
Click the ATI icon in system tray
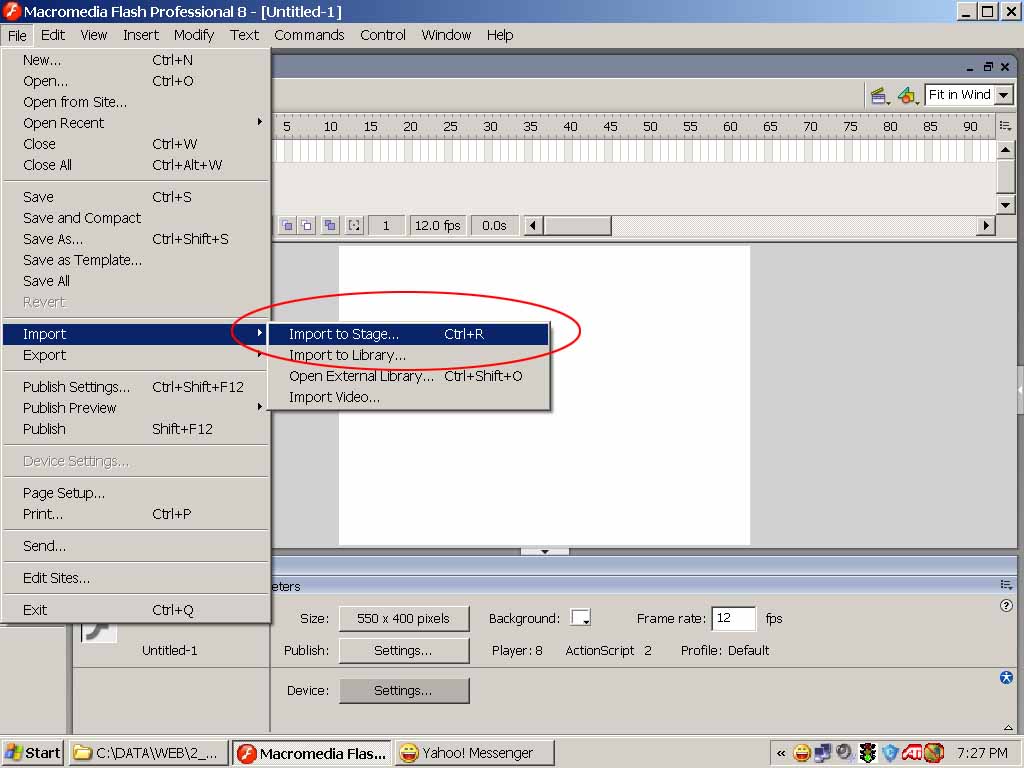(912, 753)
